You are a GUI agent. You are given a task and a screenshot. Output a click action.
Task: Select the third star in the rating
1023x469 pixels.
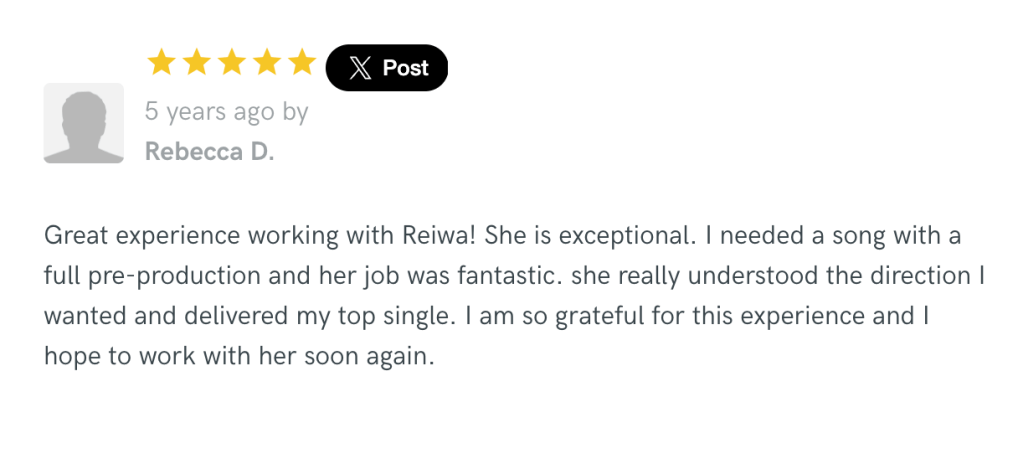(x=231, y=64)
